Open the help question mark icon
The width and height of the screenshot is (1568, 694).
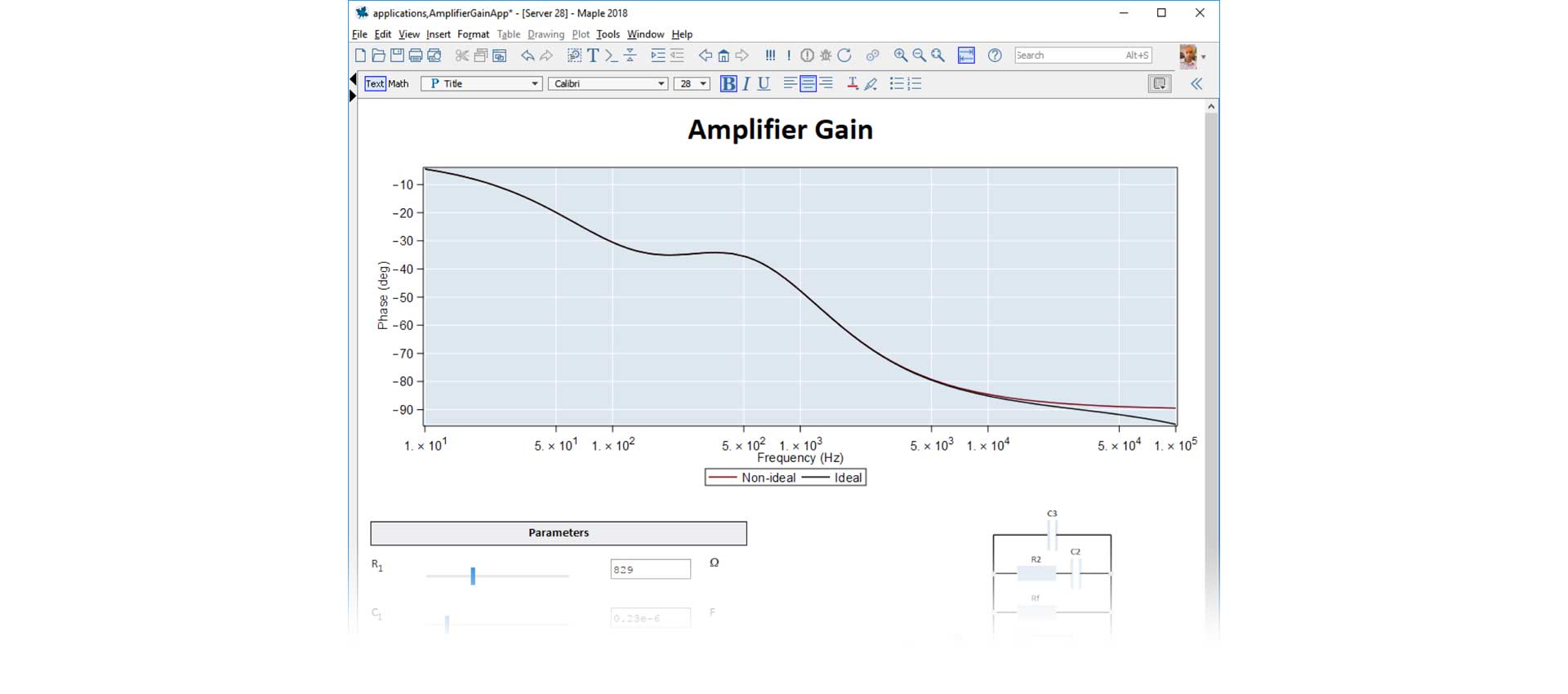994,56
